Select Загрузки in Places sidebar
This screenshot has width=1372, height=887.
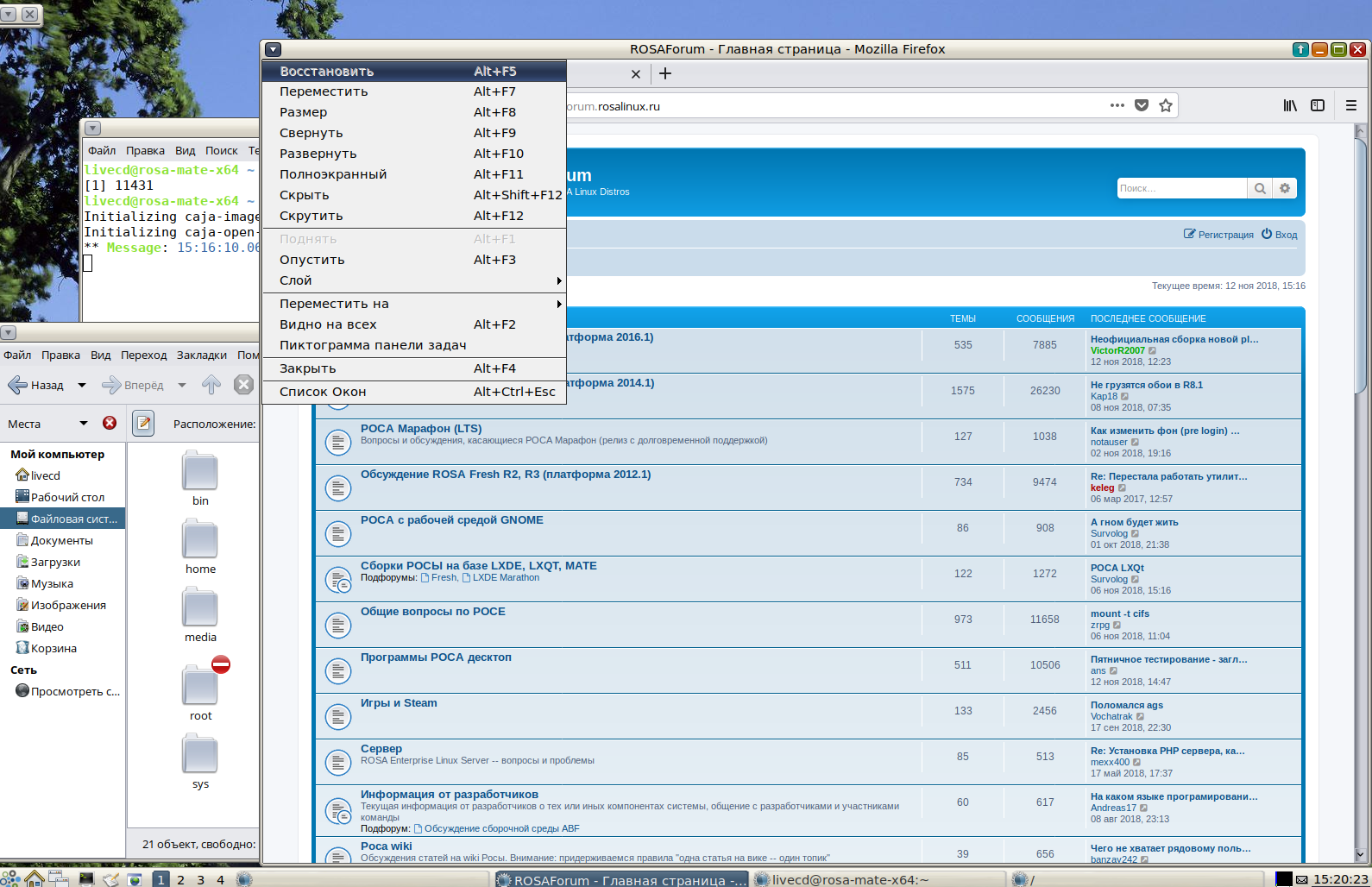62,562
